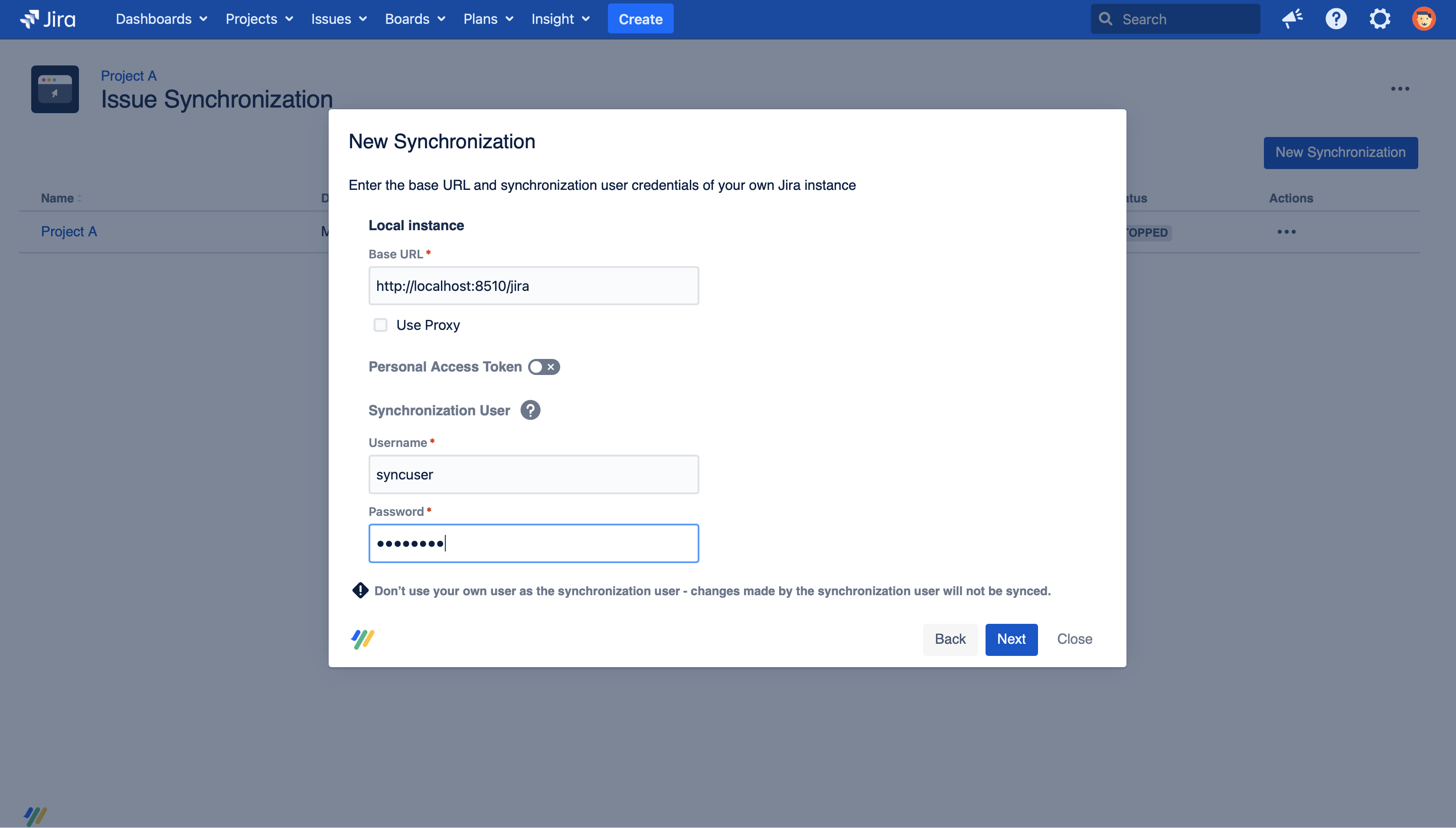The height and width of the screenshot is (828, 1456).
Task: Sort the table by the Name column
Action: tap(59, 198)
